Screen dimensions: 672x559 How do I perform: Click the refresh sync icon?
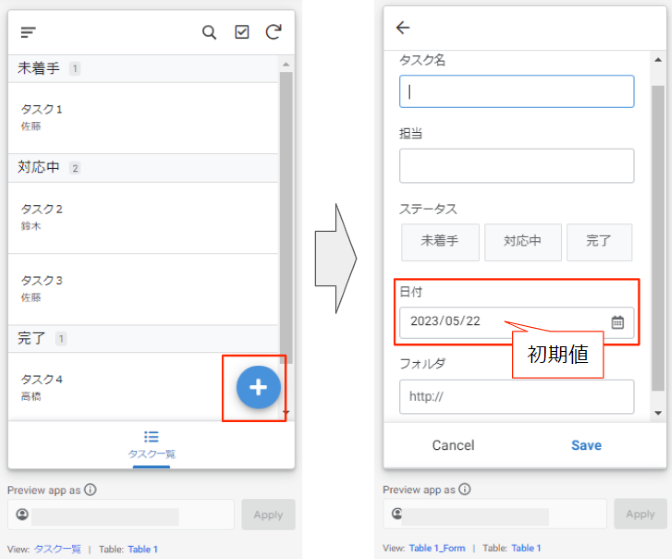[273, 32]
